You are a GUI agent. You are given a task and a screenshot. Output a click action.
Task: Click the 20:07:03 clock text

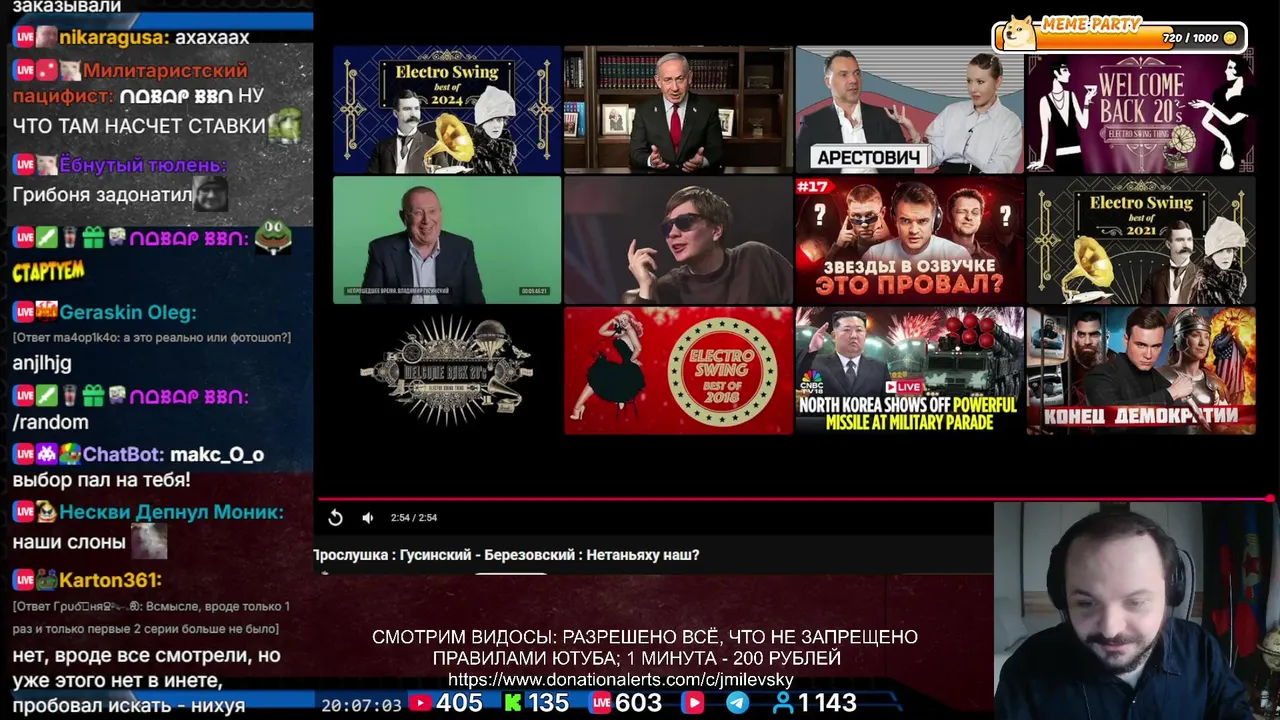pos(362,705)
